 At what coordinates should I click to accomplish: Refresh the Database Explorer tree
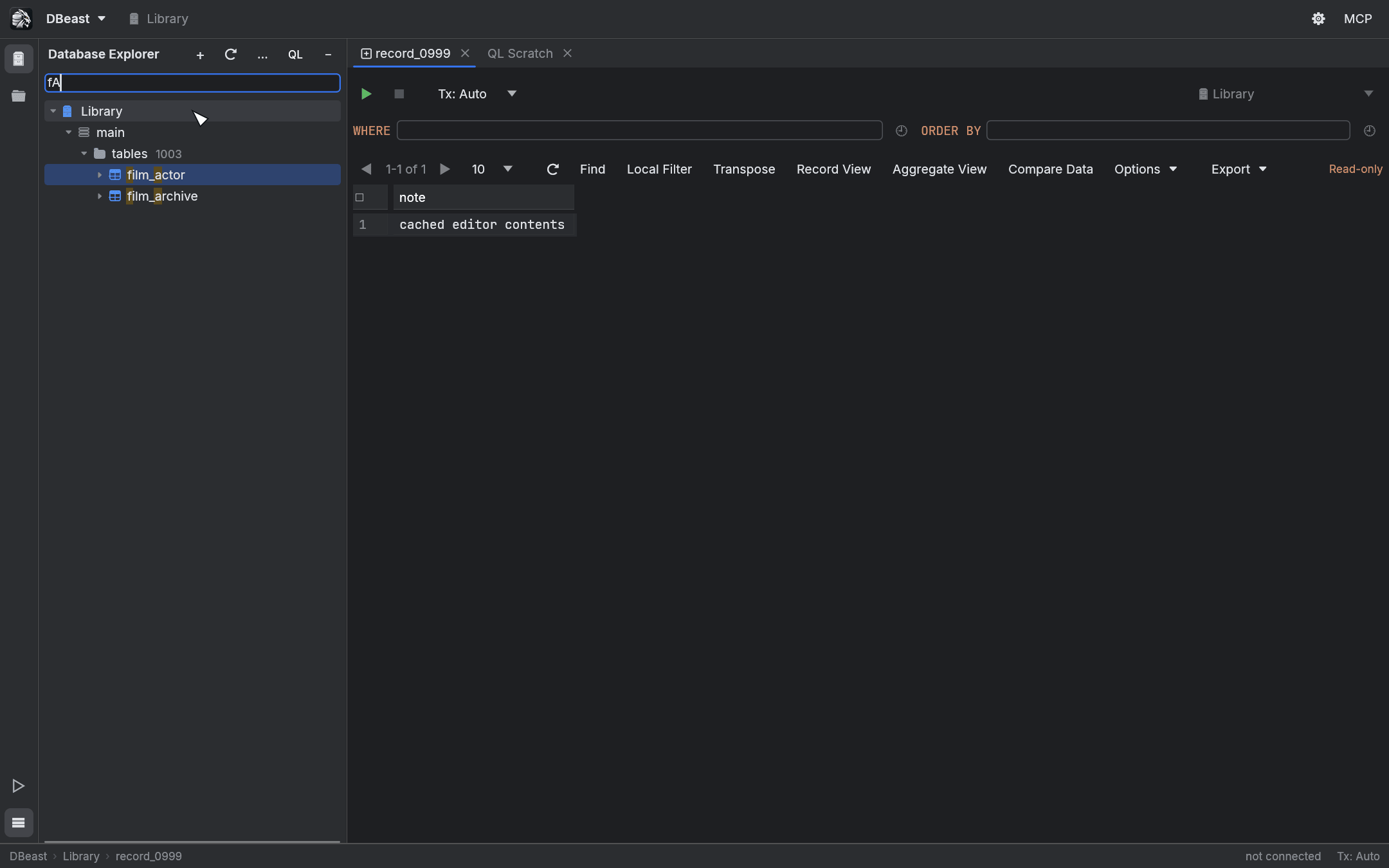point(230,55)
